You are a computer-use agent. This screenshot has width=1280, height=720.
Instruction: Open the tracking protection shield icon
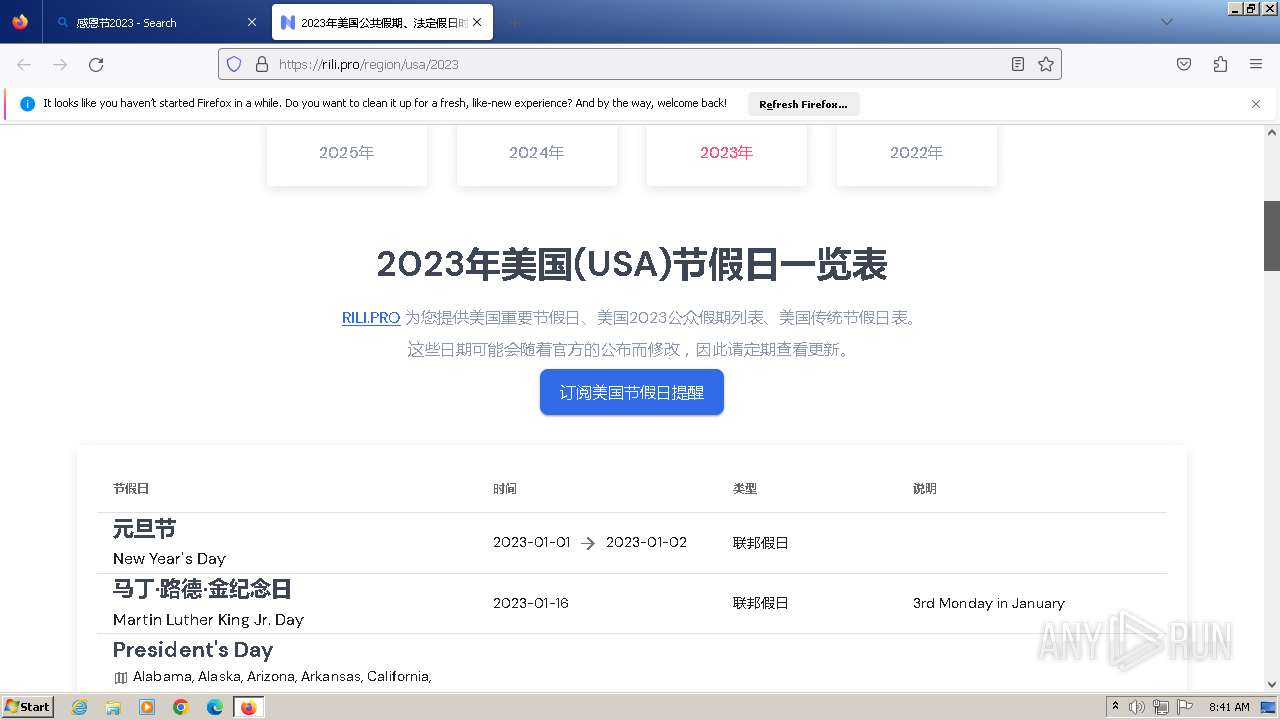(x=234, y=64)
